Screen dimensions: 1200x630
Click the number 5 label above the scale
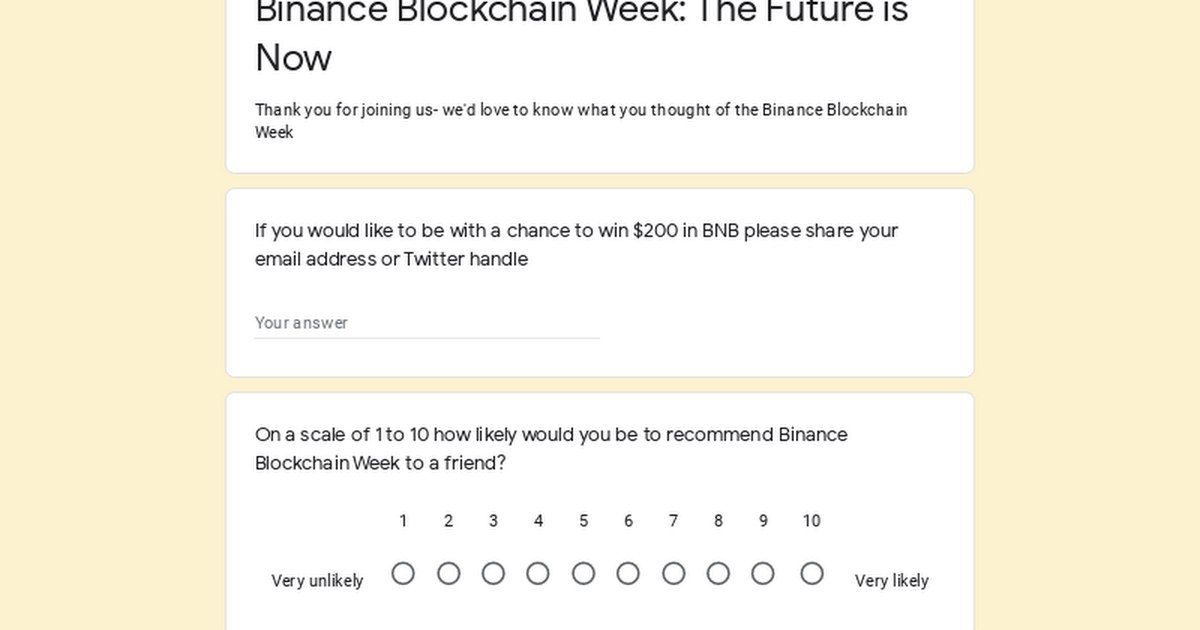point(583,521)
